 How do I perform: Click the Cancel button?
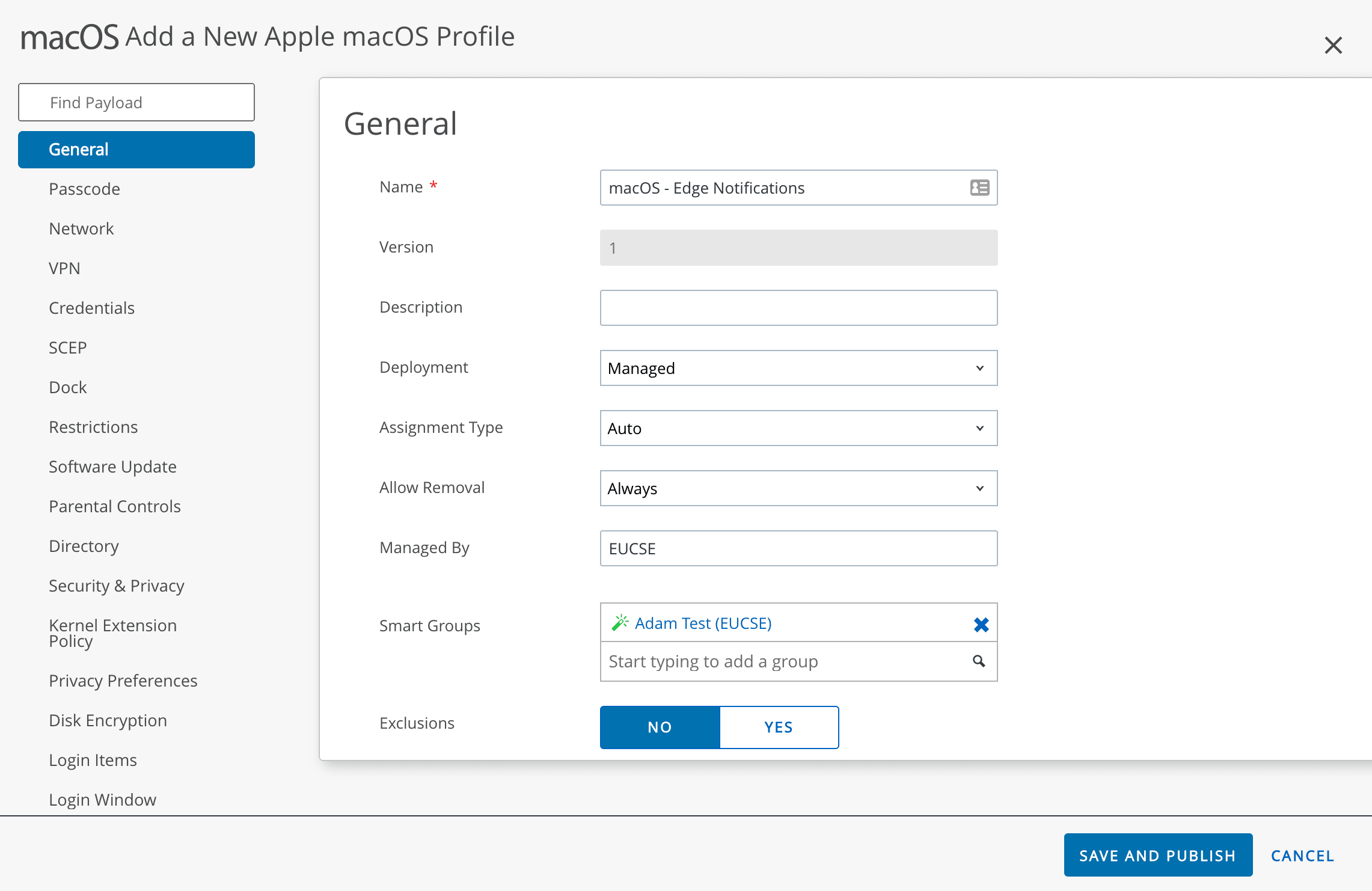coord(1302,856)
